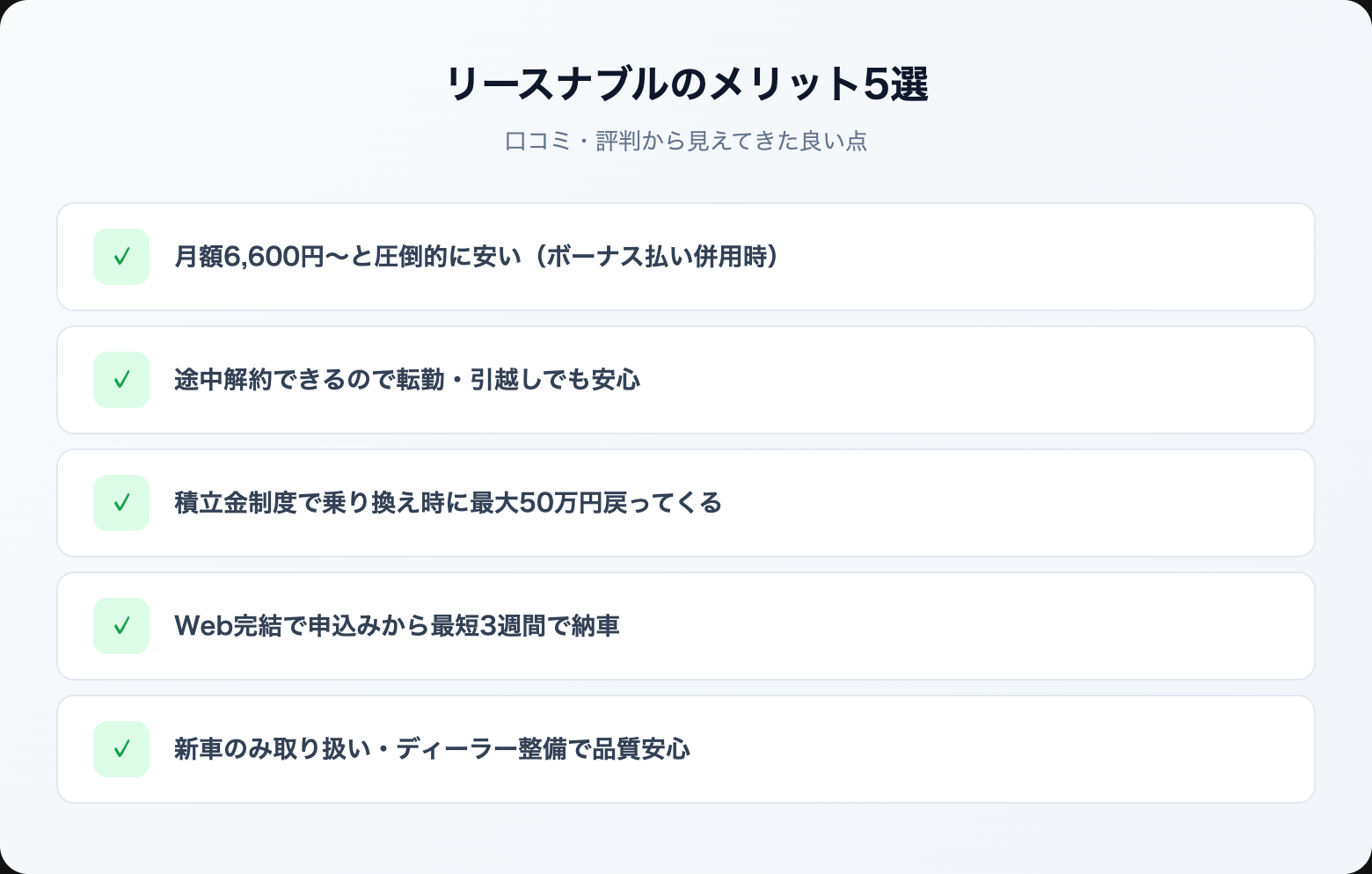
Task: Click the 月額6,600円〜と圧倒的に安い text
Action: point(347,257)
